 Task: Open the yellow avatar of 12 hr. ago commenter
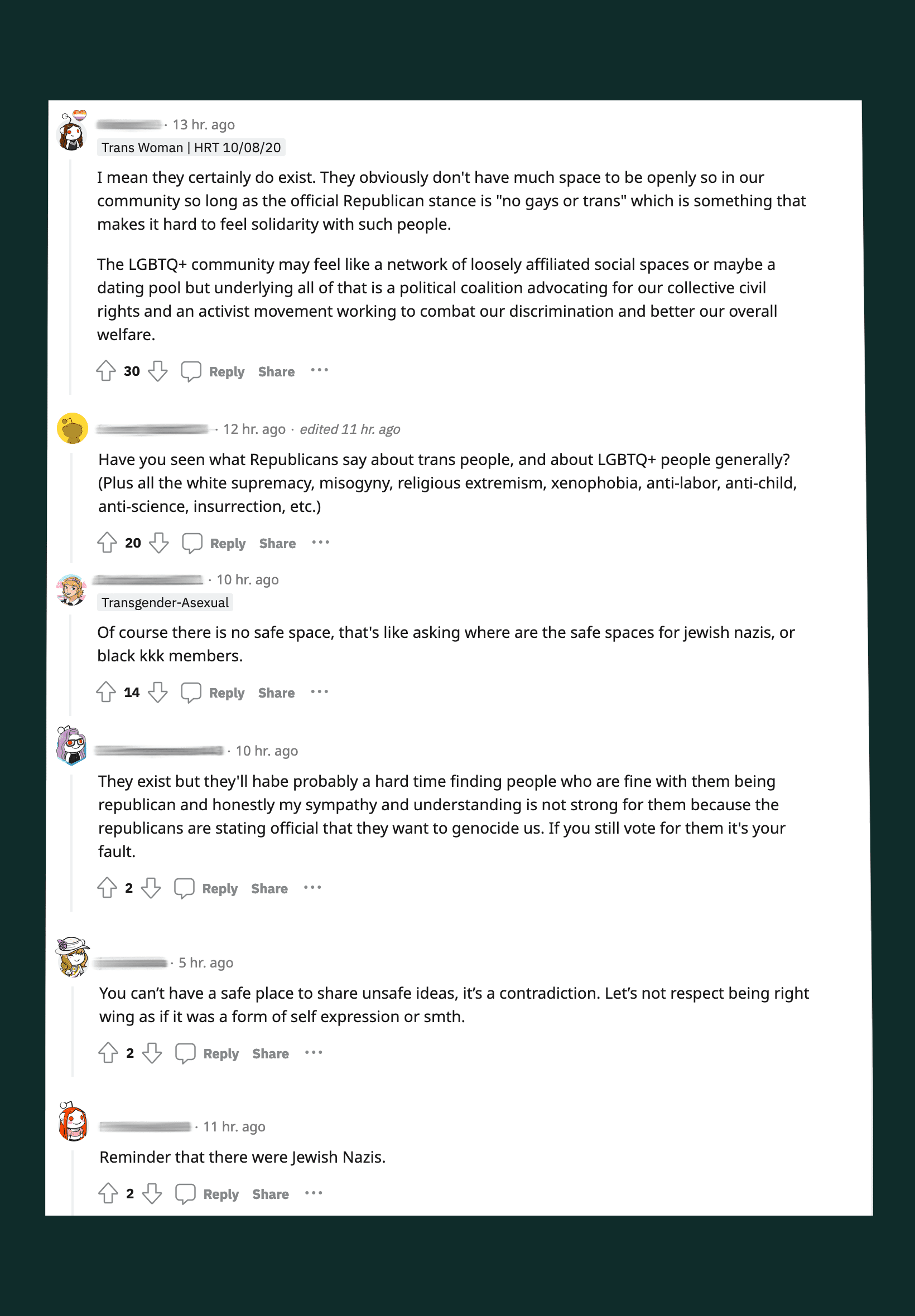click(72, 429)
